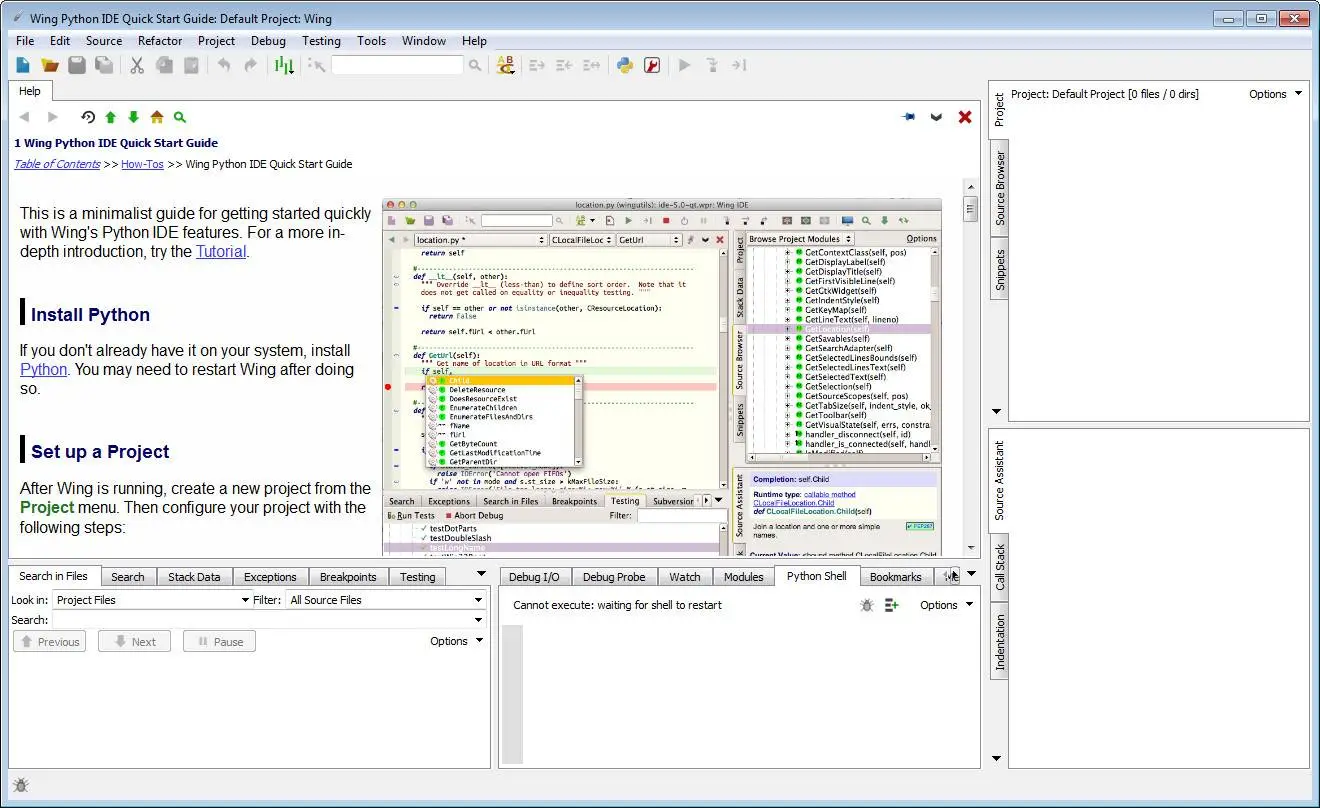Toggle the blue pin on Help tab
Screen dimensions: 1320x808
[x=908, y=117]
